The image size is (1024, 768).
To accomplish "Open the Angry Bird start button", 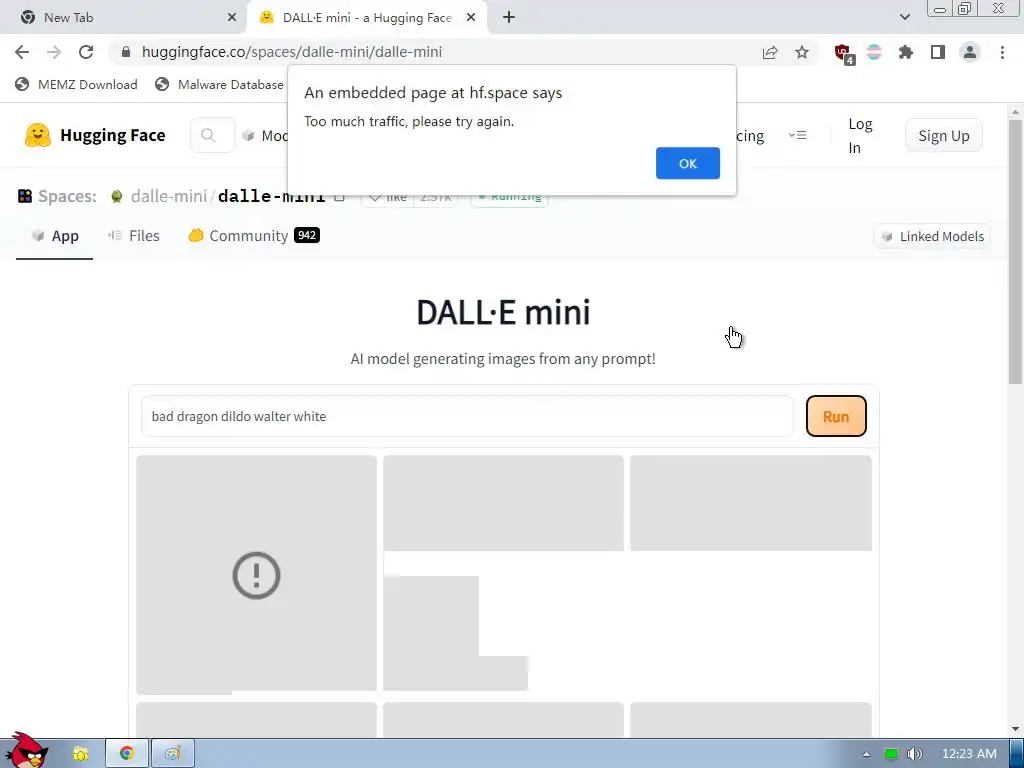I will 25,751.
